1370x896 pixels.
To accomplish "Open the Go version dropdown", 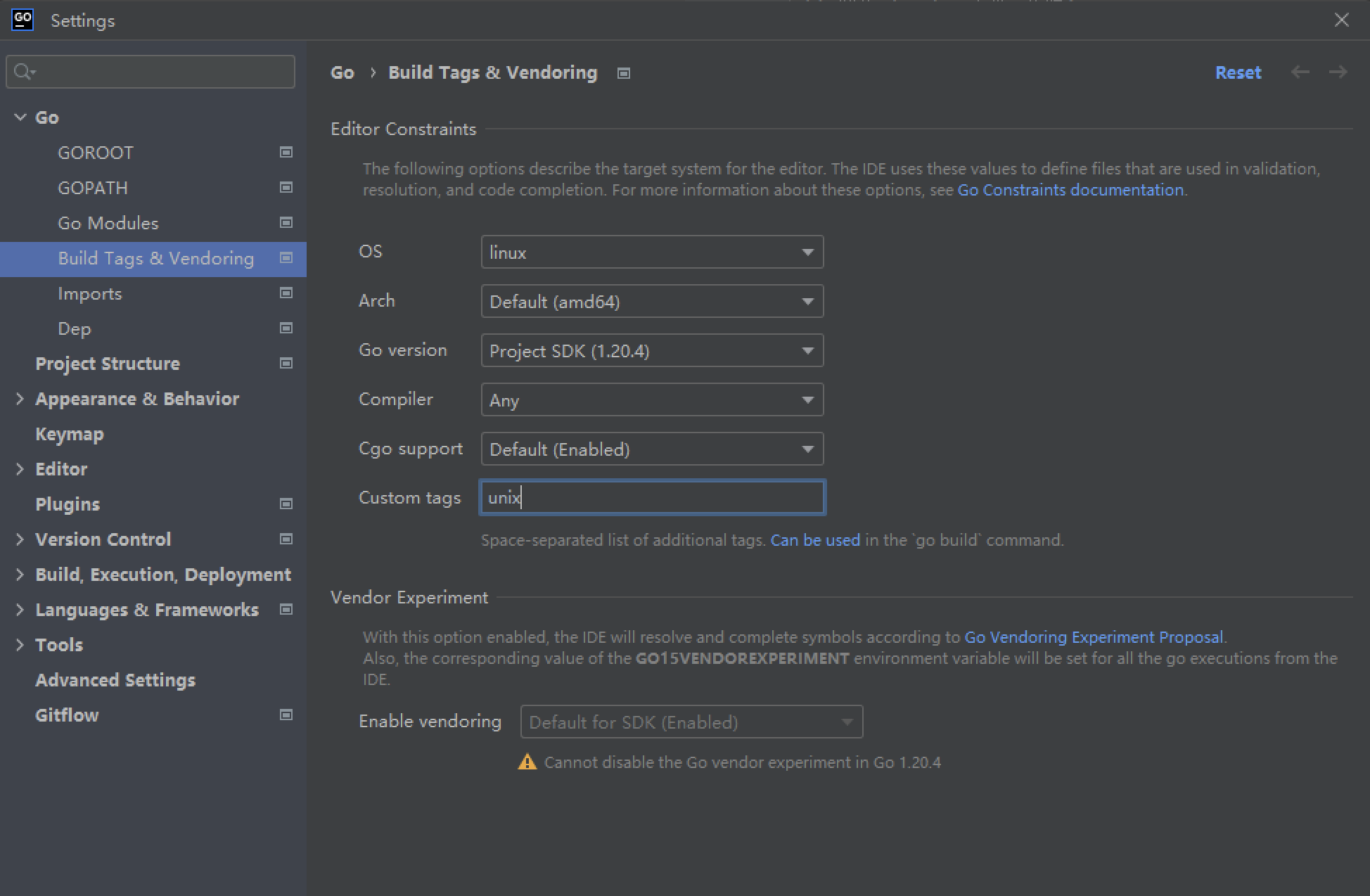I will click(652, 350).
